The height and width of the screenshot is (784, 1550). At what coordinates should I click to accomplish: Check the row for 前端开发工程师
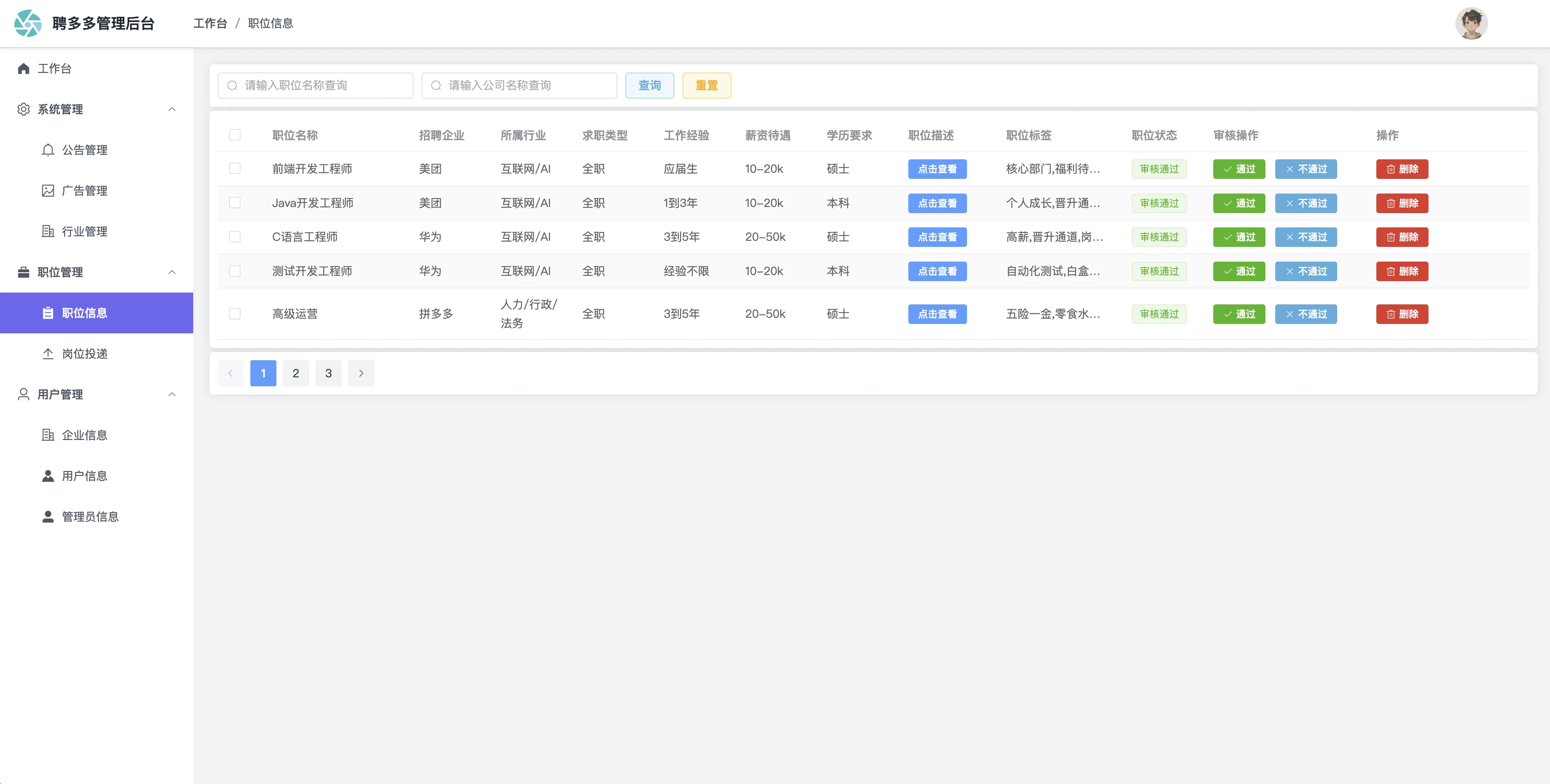[235, 168]
